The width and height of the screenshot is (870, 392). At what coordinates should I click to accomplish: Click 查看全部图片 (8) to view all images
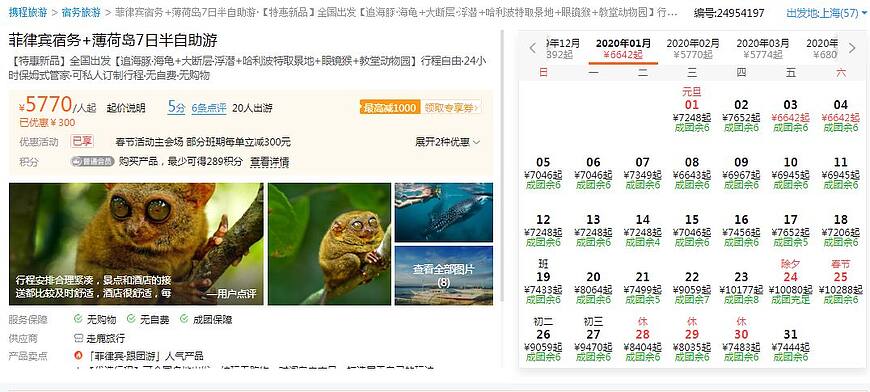pyautogui.click(x=444, y=276)
